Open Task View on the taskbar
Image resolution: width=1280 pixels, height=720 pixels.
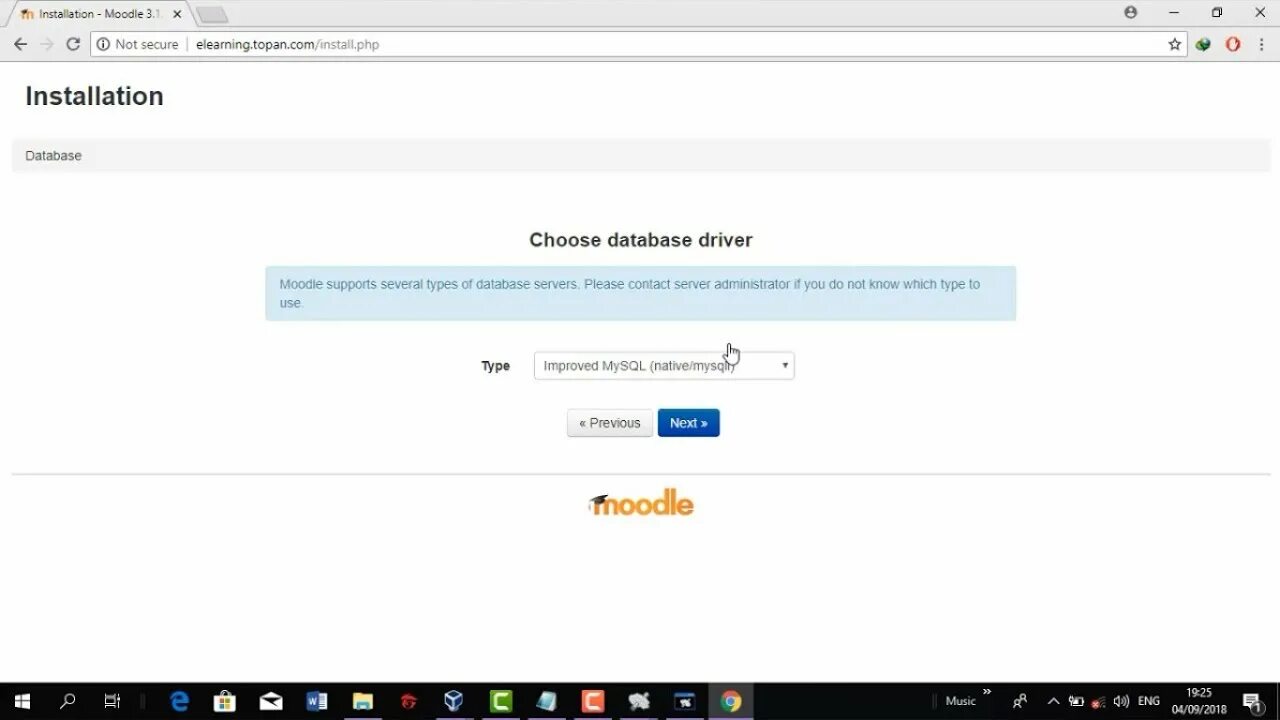click(x=112, y=701)
